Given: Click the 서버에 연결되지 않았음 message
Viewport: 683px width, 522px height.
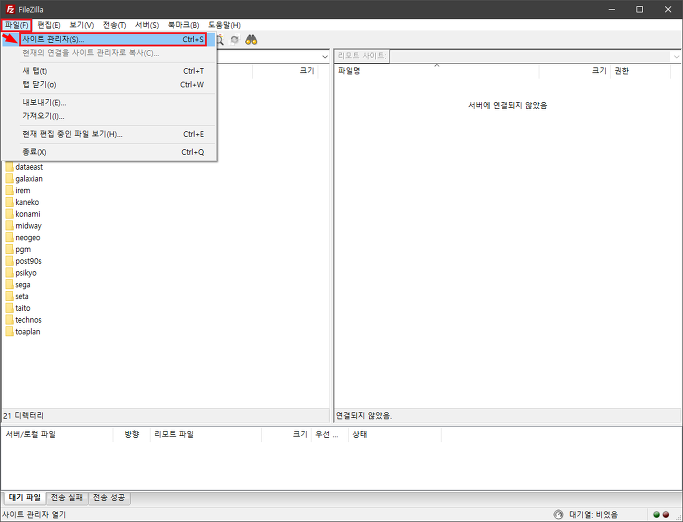Looking at the screenshot, I should (x=507, y=105).
